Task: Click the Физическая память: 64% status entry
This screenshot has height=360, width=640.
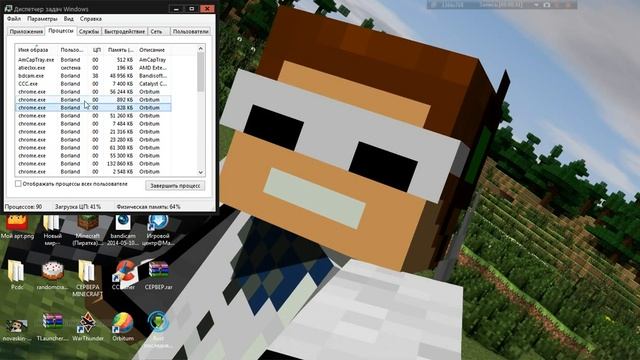Action: tap(148, 207)
